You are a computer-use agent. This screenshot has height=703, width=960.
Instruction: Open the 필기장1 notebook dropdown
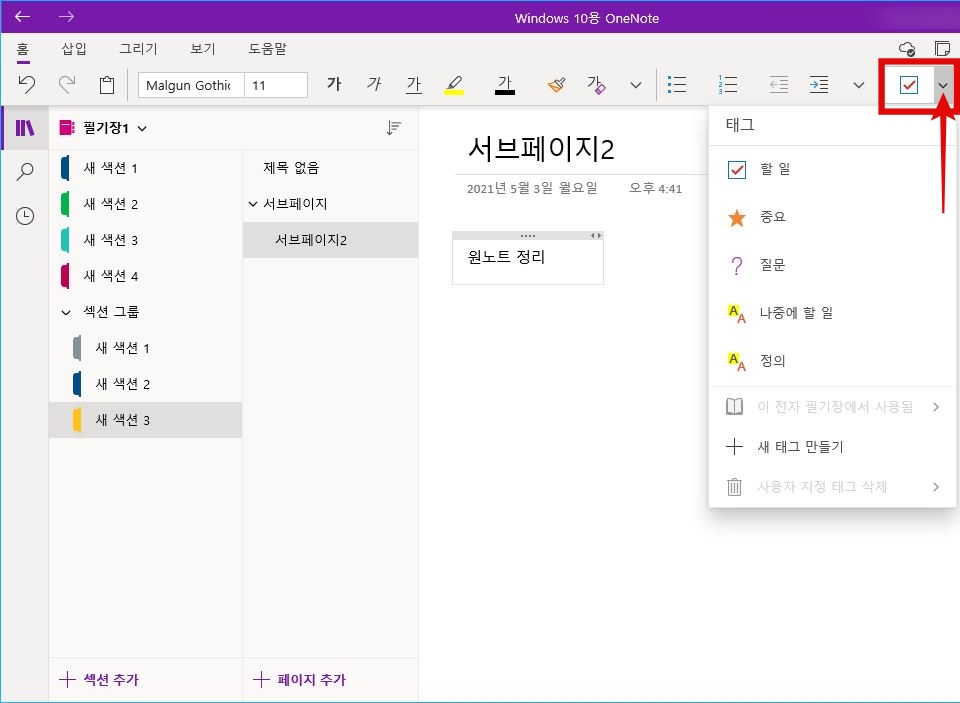coord(103,128)
